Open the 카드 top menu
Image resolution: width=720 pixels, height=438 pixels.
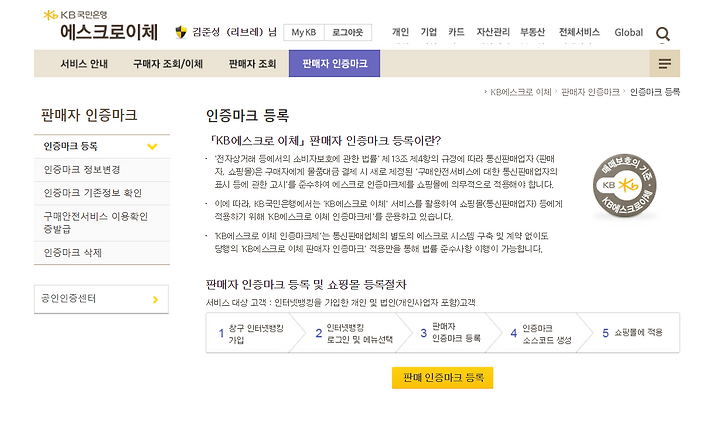[x=456, y=32]
